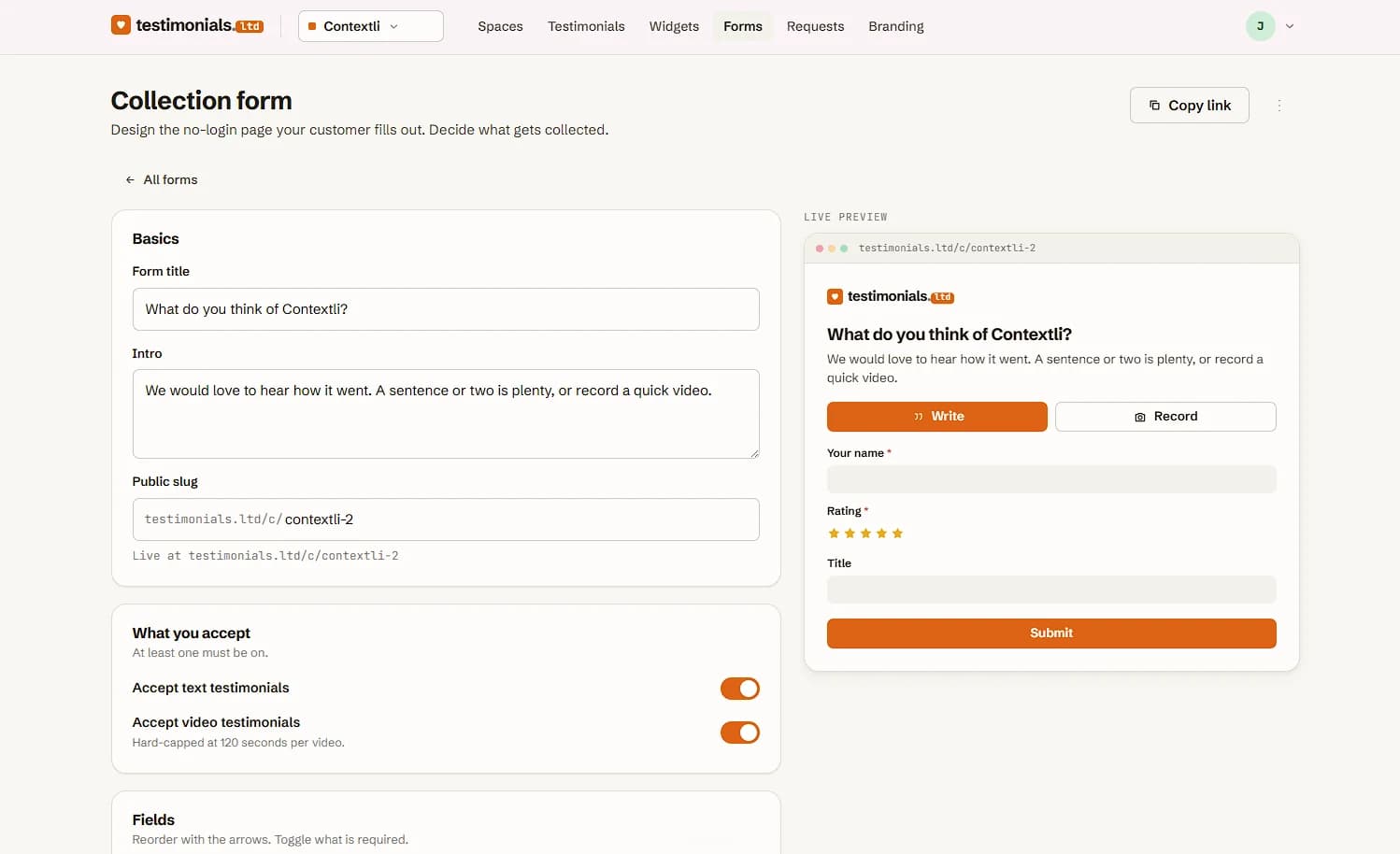Click the 'What you accept' section heading
The image size is (1400, 854).
coord(192,633)
